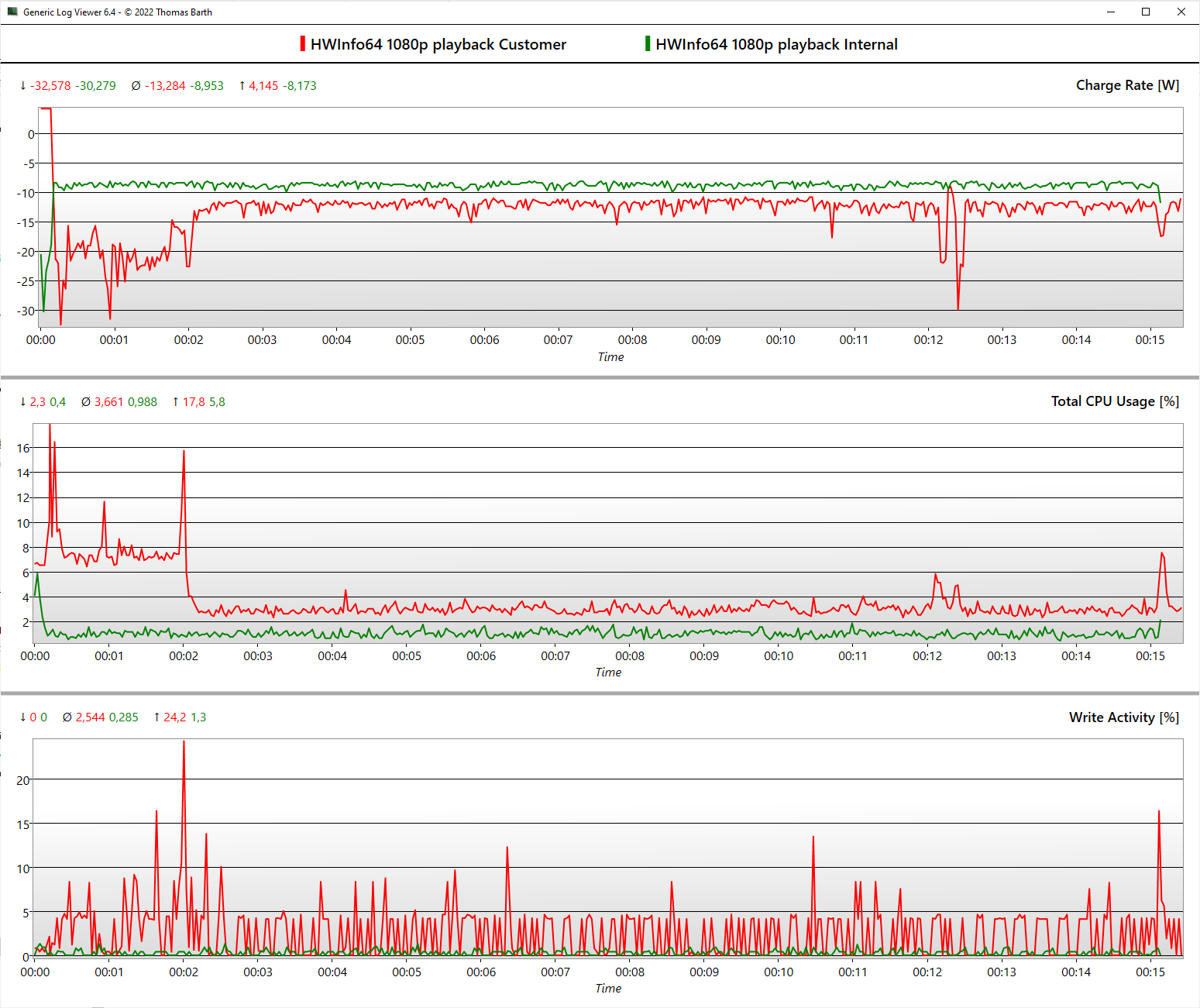Click the Ø average icon above Write Activity

pyautogui.click(x=67, y=717)
